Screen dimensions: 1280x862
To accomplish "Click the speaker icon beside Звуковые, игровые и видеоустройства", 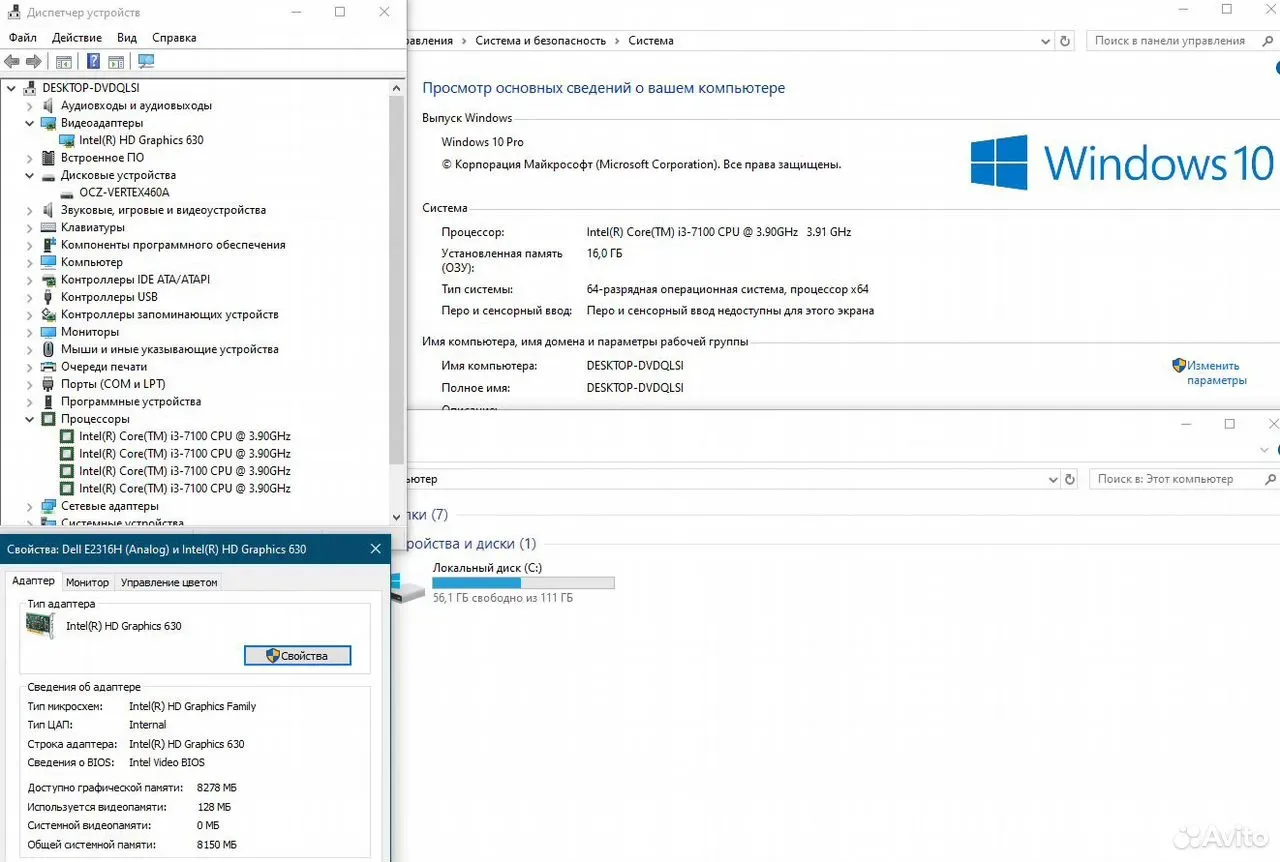I will coord(49,210).
